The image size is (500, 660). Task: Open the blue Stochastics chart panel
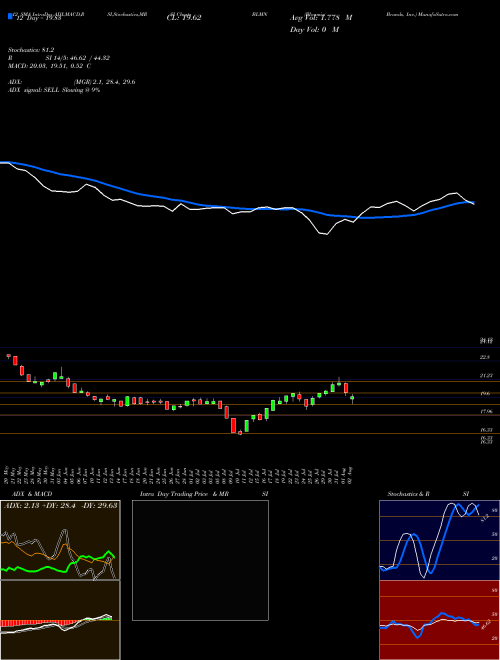[x=439, y=540]
